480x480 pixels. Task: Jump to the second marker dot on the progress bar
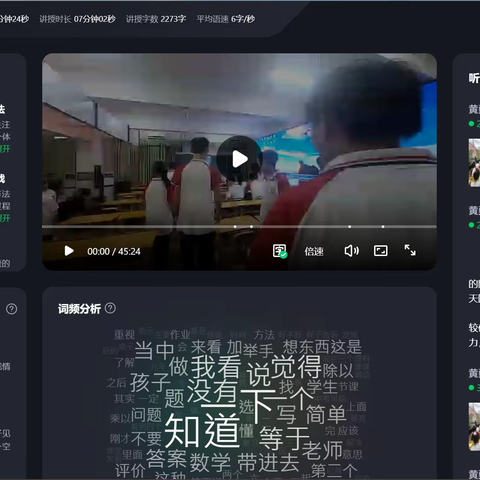coord(251,227)
